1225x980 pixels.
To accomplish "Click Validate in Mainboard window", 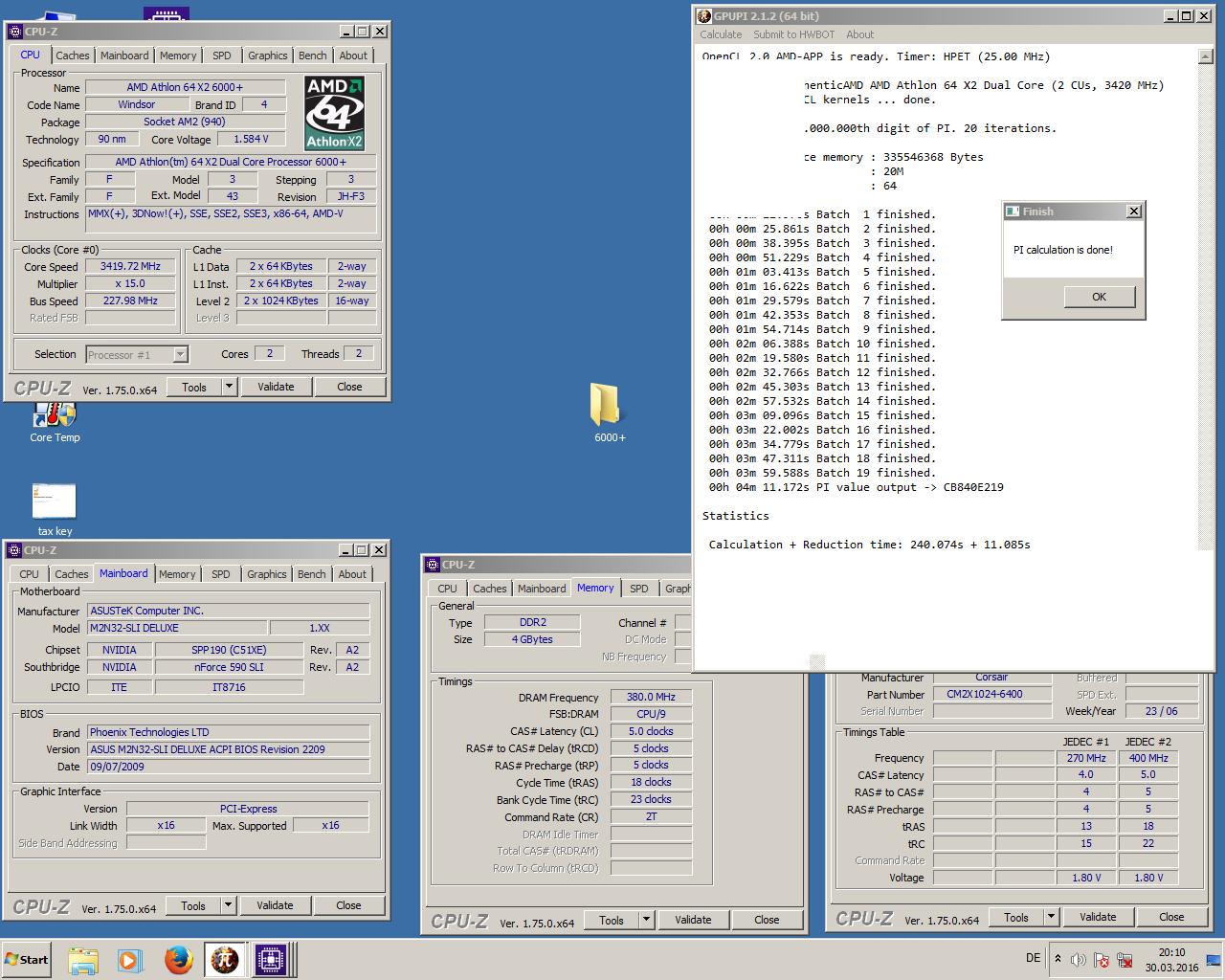I will (275, 905).
